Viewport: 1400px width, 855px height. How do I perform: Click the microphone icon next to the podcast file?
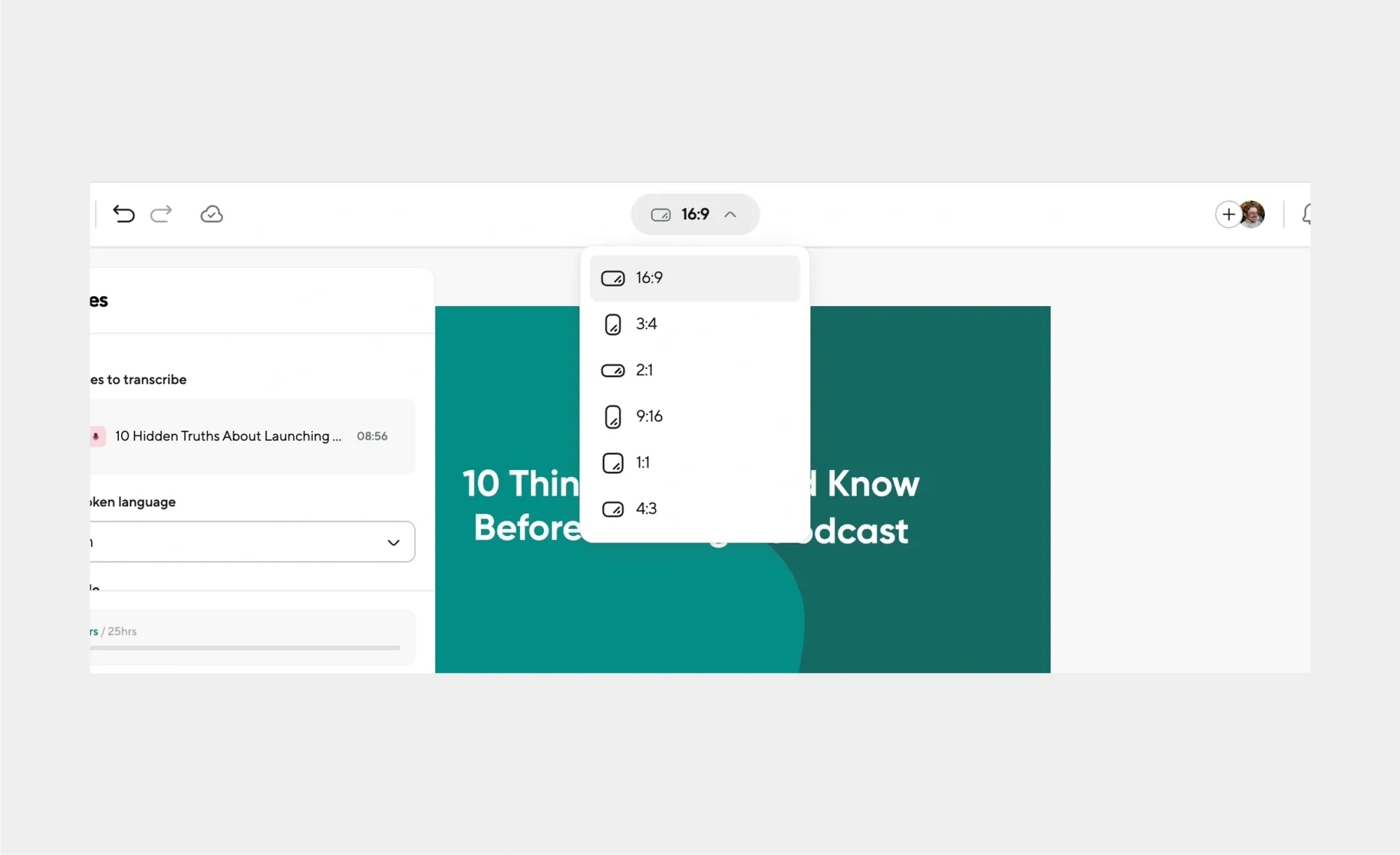pos(95,436)
